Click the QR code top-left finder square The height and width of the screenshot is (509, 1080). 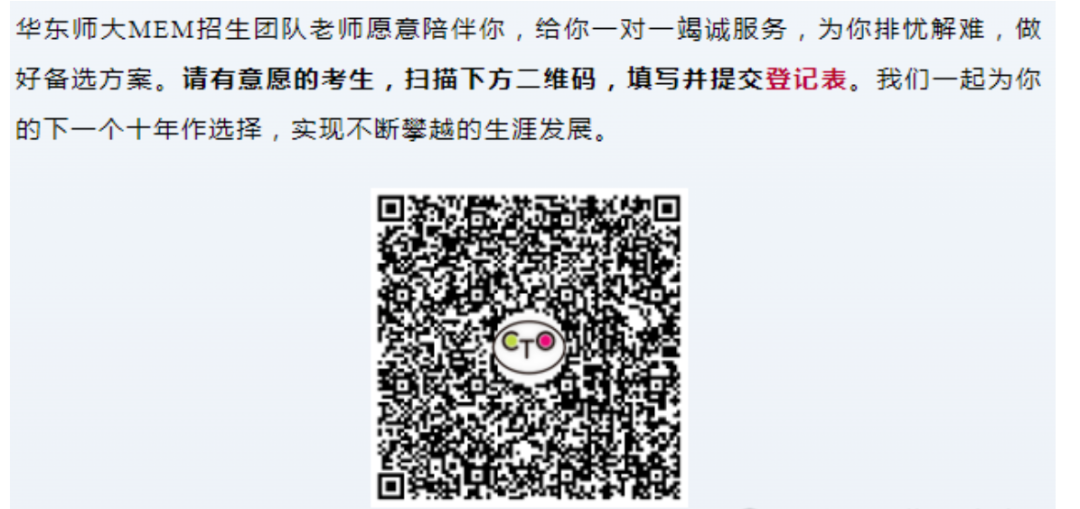391,208
